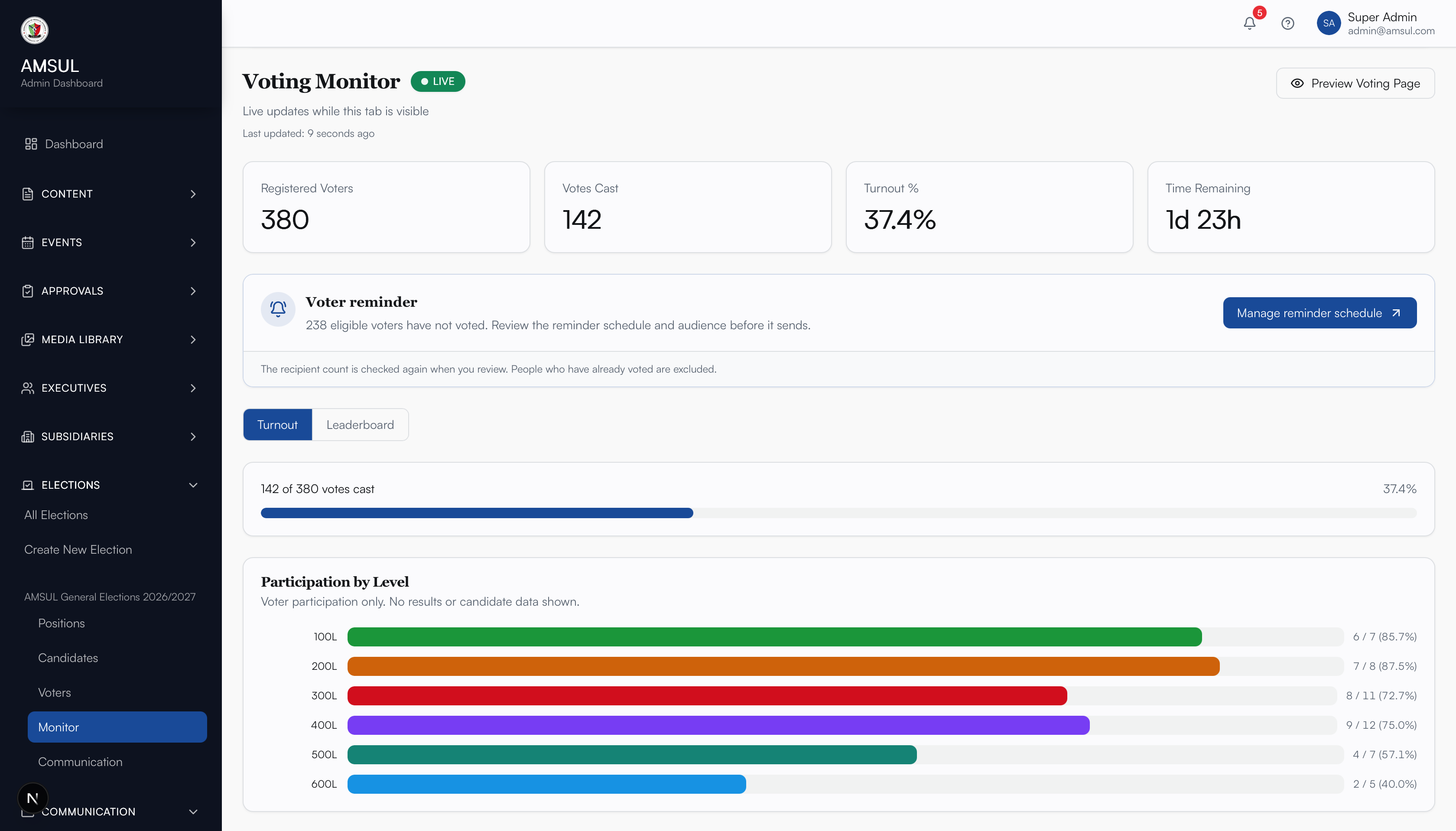Click the AMSUL General Elections 2026/2027 label
This screenshot has height=831, width=1456.
110,597
